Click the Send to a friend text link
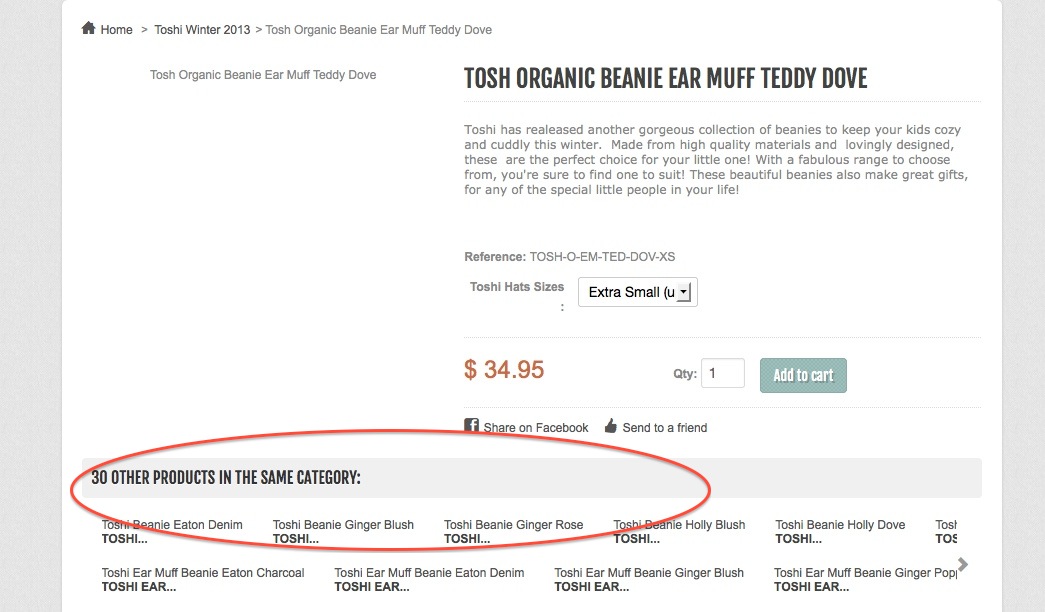The image size is (1045, 612). (664, 428)
